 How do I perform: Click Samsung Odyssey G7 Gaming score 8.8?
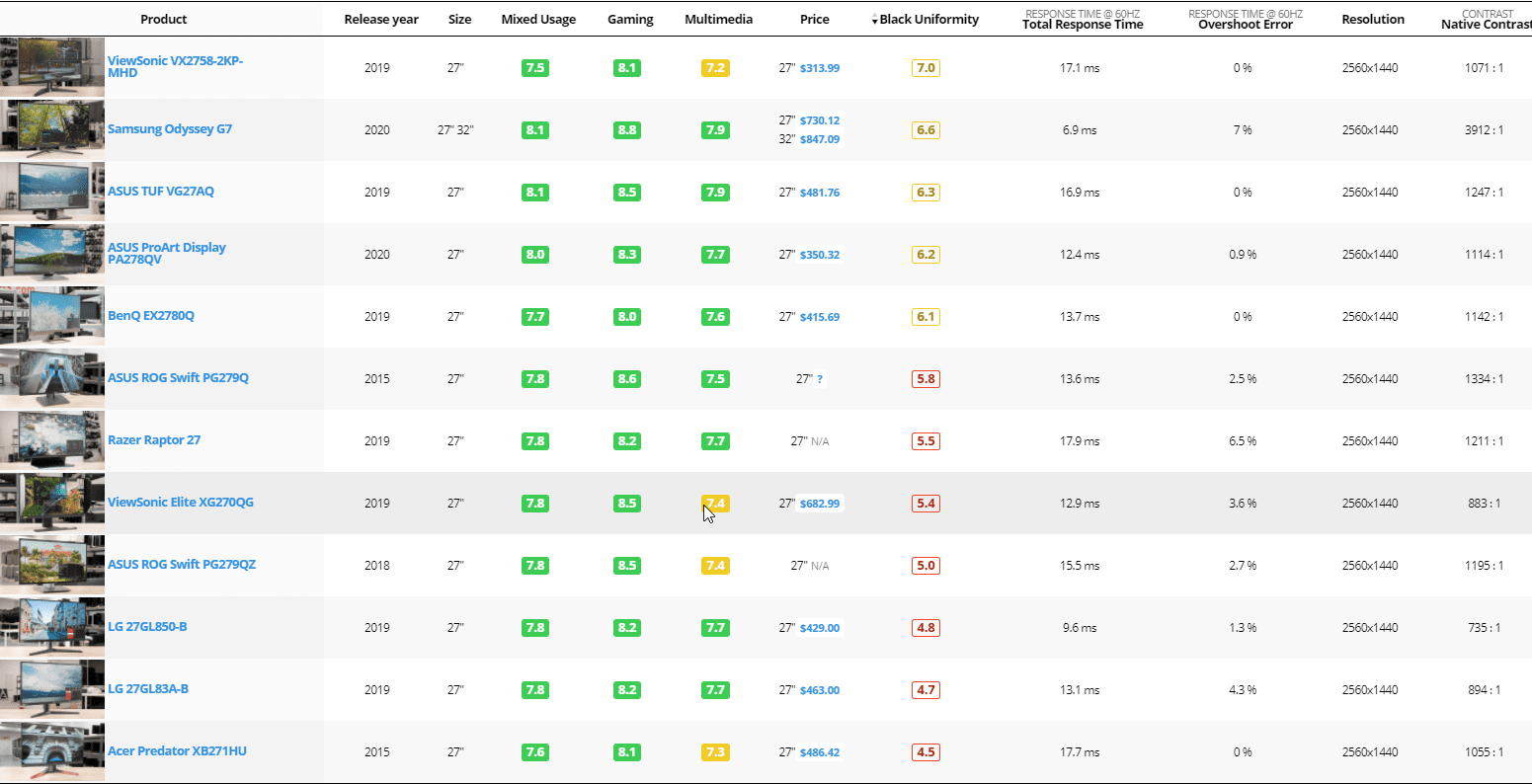pyautogui.click(x=627, y=130)
